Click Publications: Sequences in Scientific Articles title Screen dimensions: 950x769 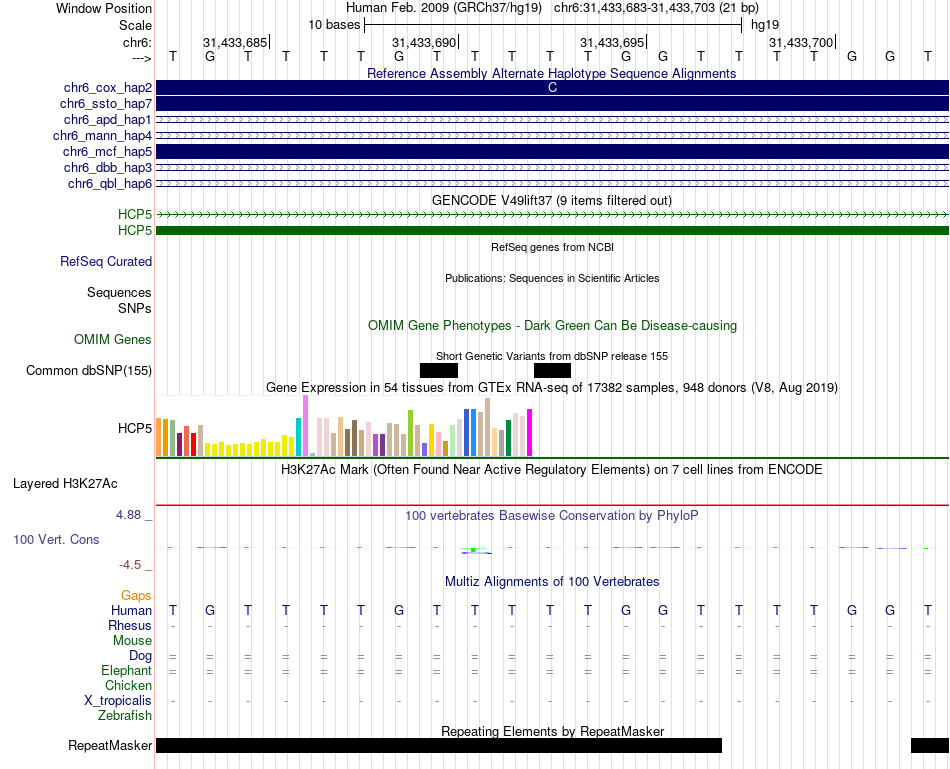click(x=552, y=278)
